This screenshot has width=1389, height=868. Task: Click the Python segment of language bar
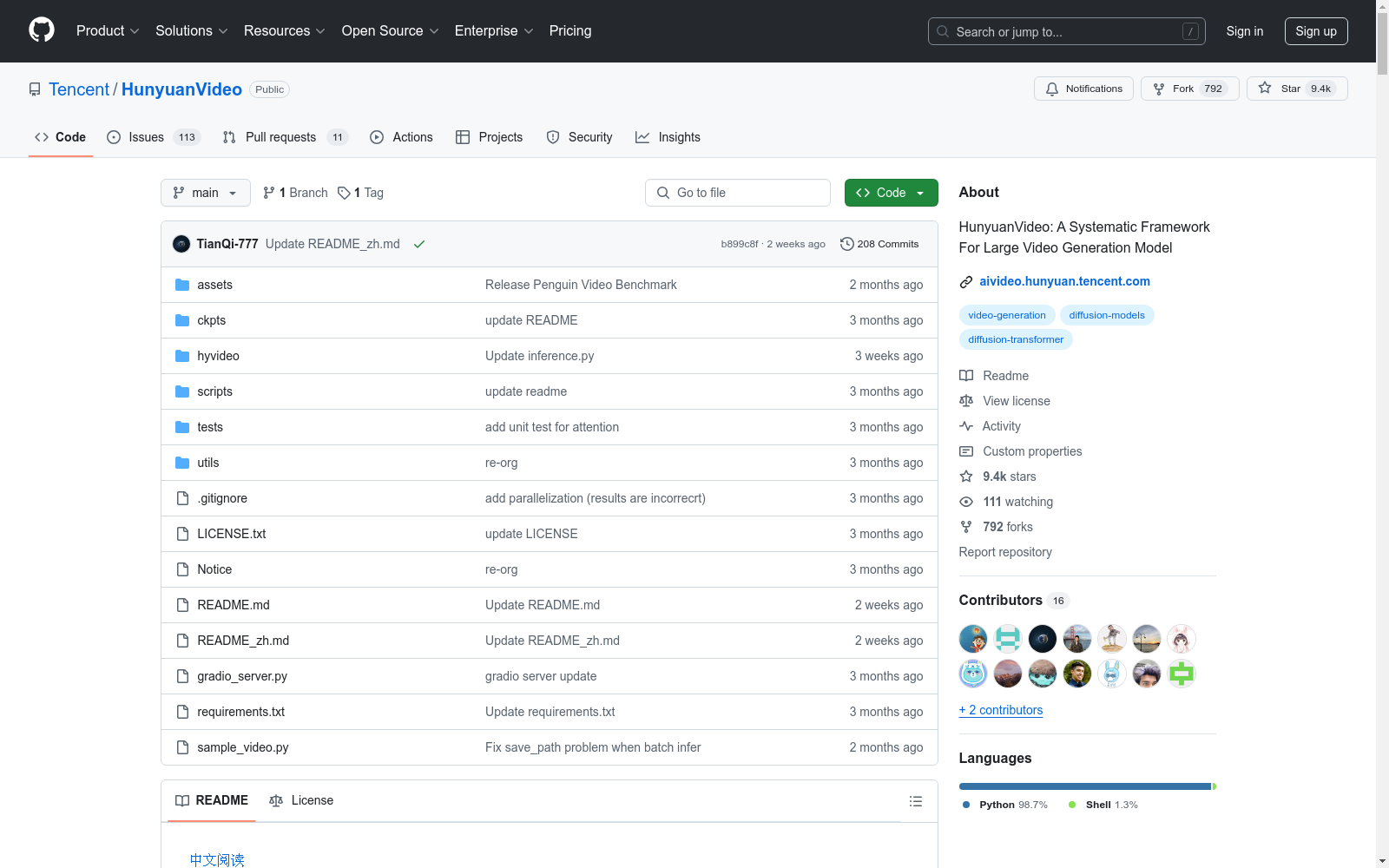click(x=1085, y=786)
